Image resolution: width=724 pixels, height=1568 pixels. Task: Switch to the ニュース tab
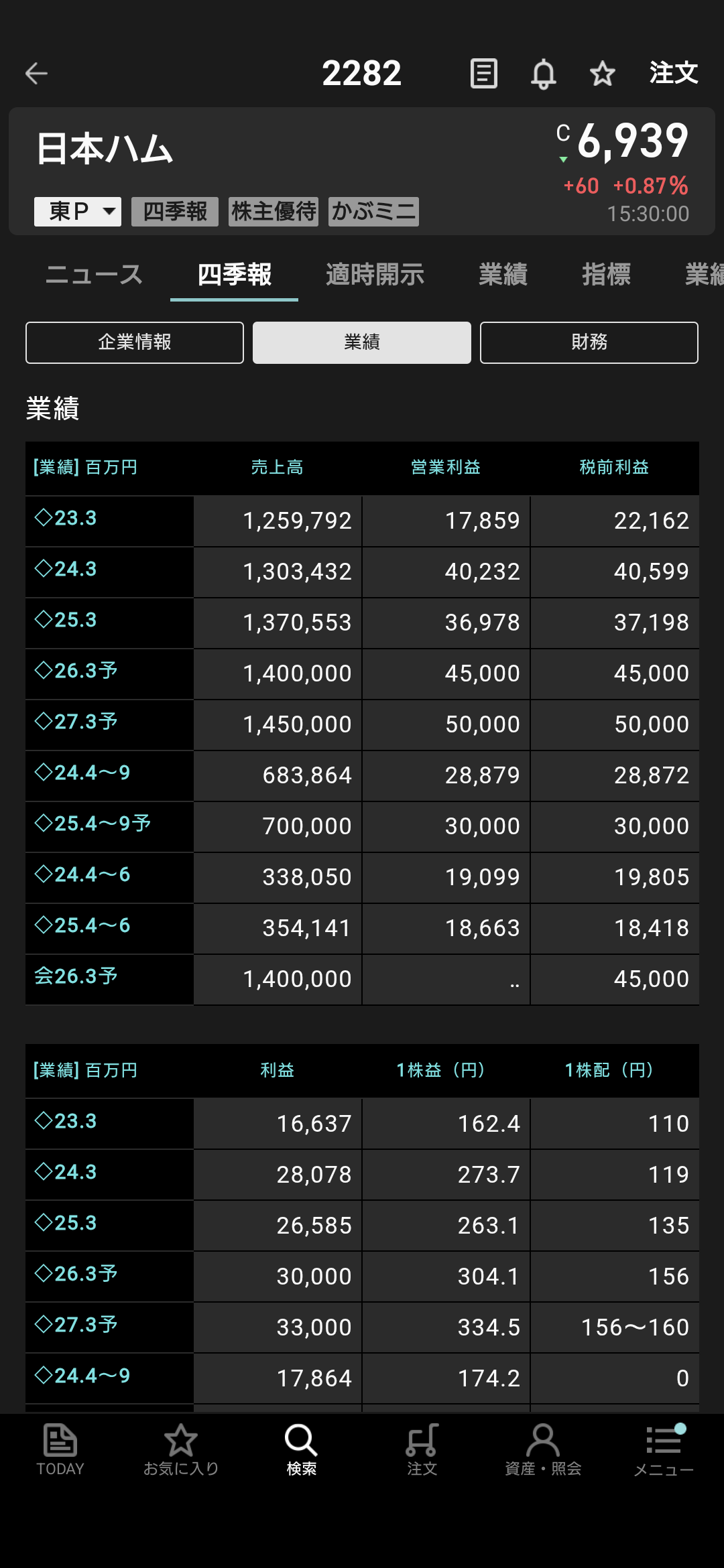(94, 275)
